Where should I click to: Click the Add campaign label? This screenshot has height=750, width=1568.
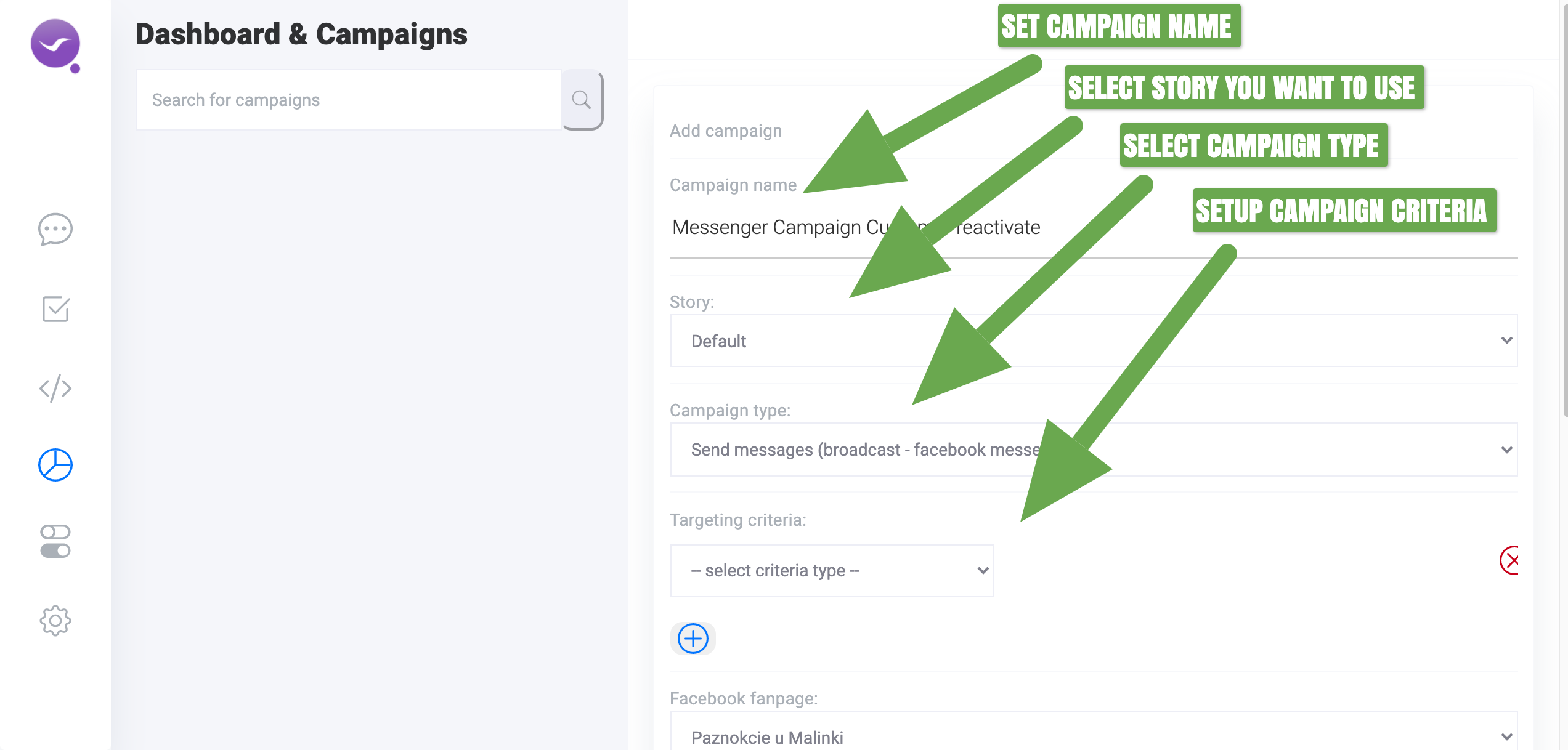(x=726, y=131)
